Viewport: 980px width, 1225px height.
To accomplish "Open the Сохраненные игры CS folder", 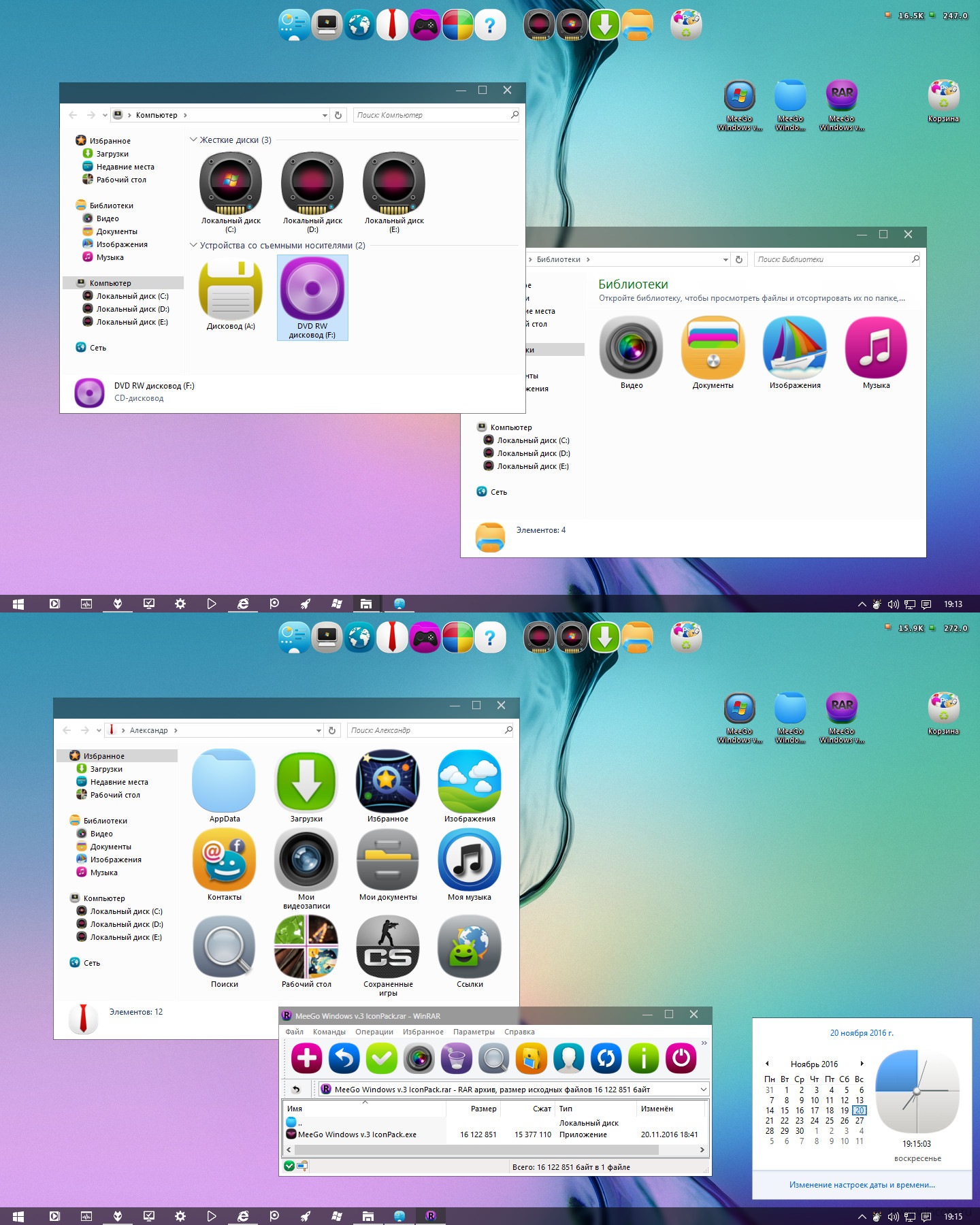I will 388,955.
